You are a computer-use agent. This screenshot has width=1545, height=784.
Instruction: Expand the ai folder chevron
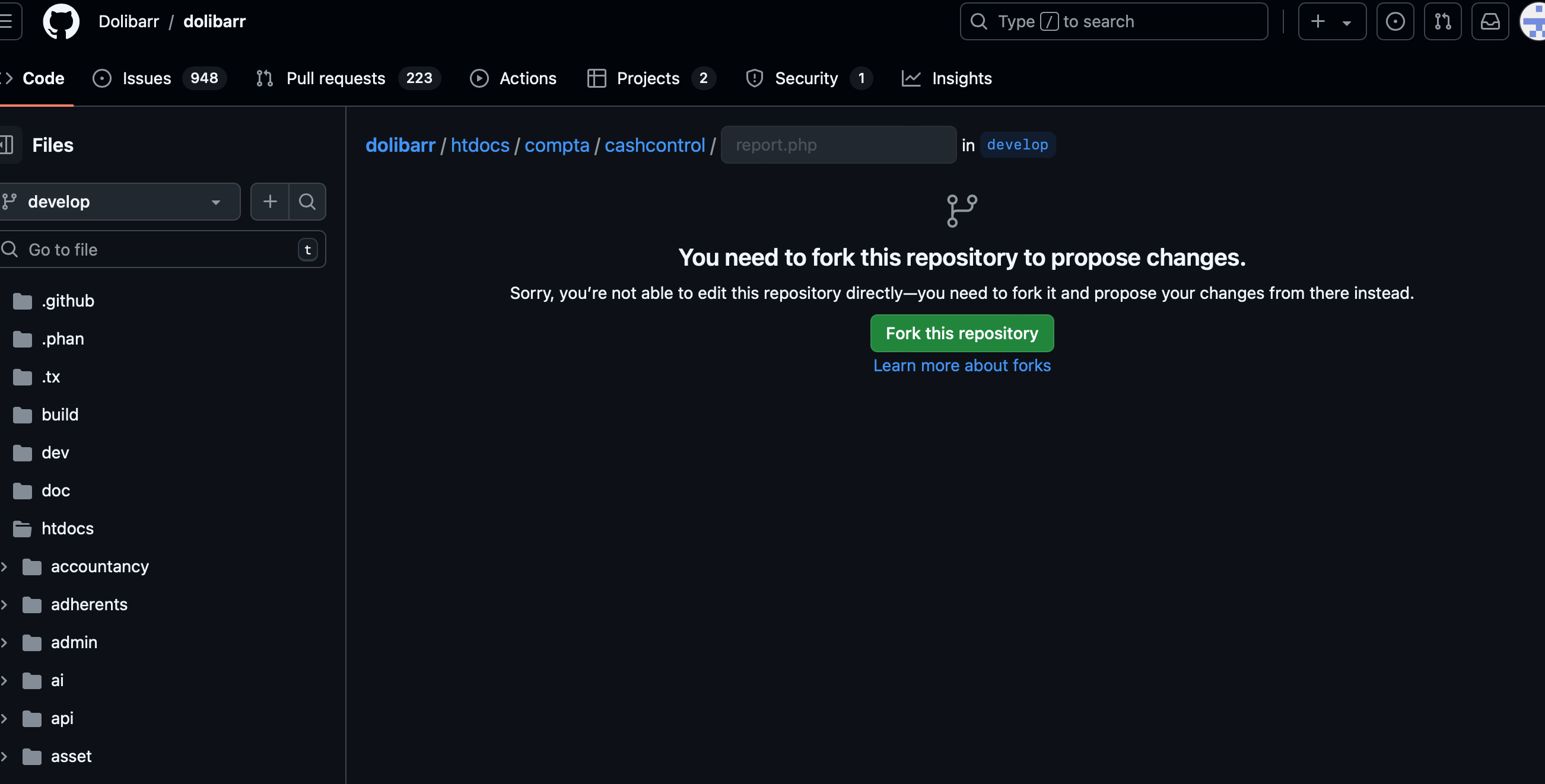[4, 681]
